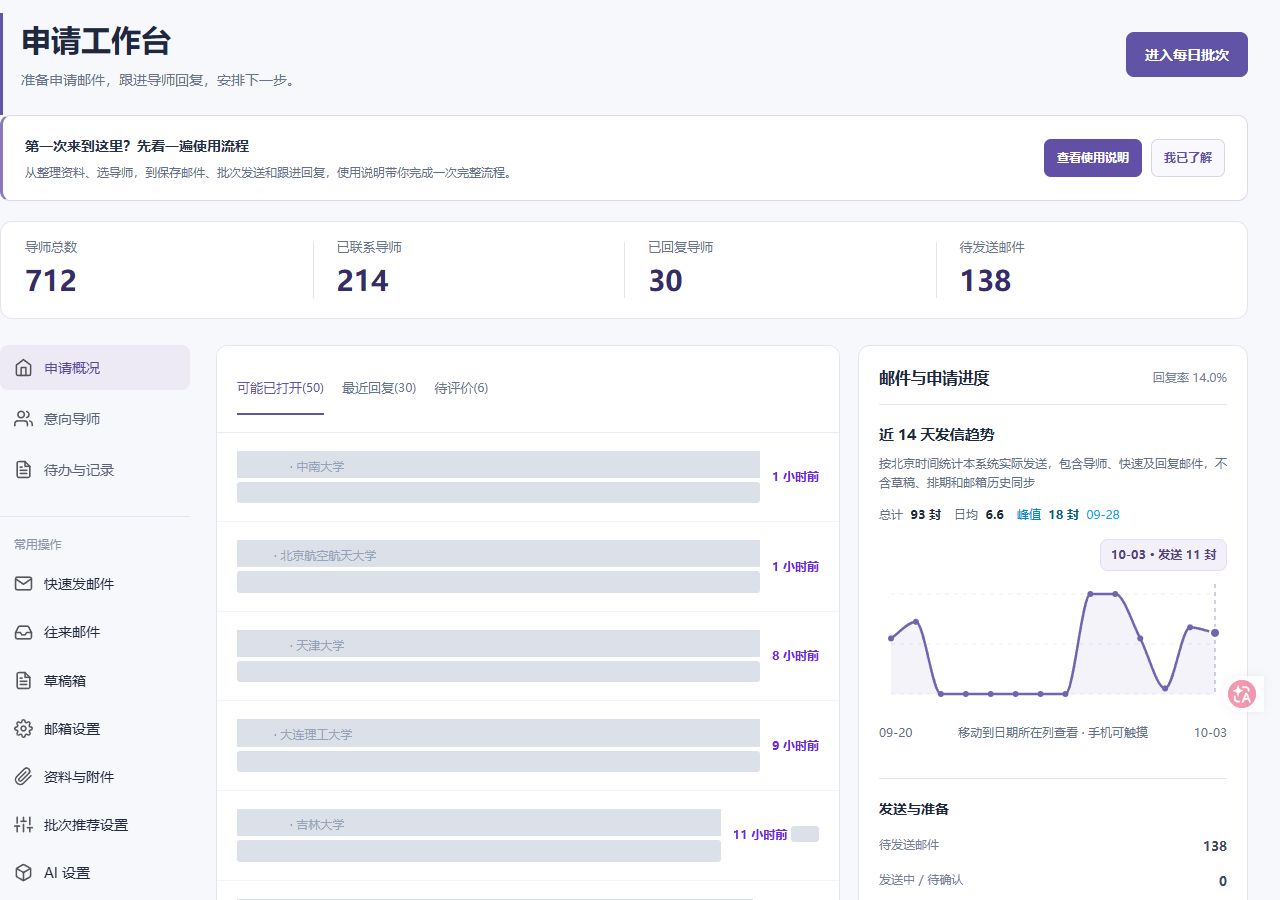Click the 进入每日批次 button
The height and width of the screenshot is (900, 1280).
tap(1187, 55)
